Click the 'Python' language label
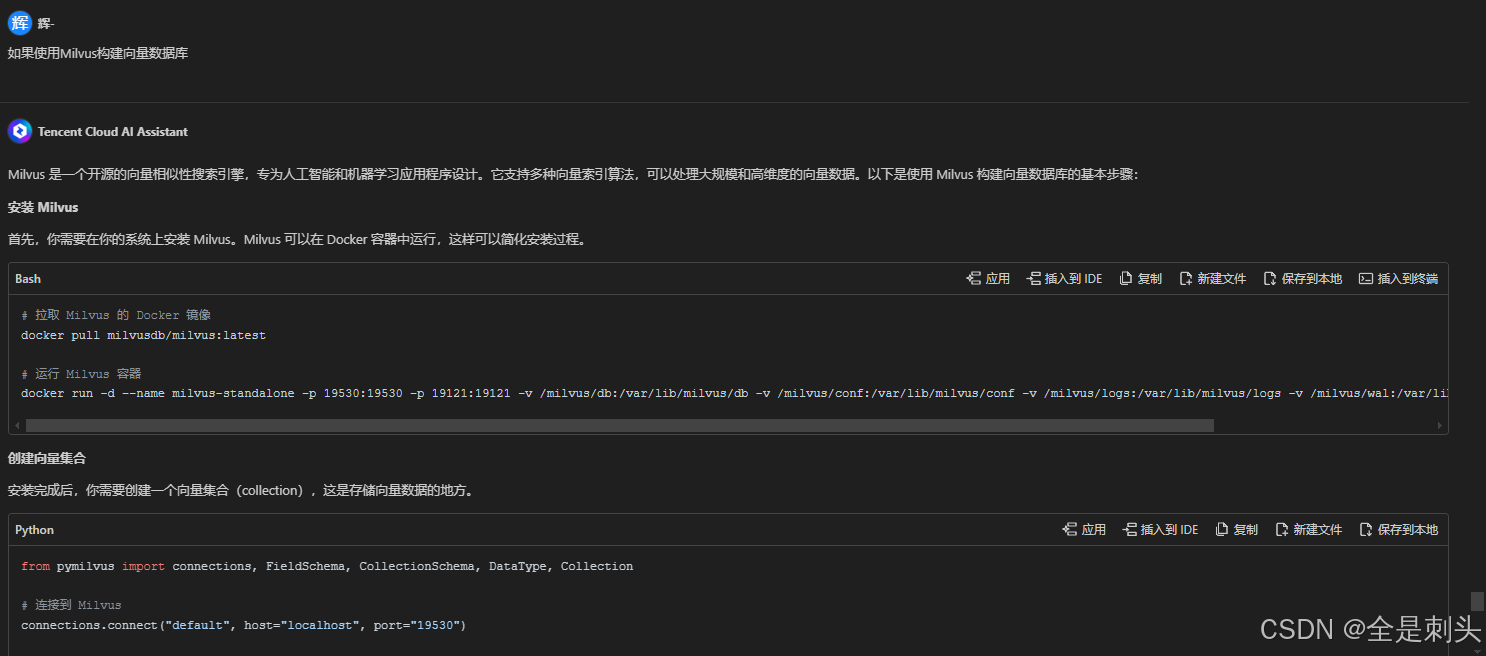The width and height of the screenshot is (1486, 656). coord(35,530)
